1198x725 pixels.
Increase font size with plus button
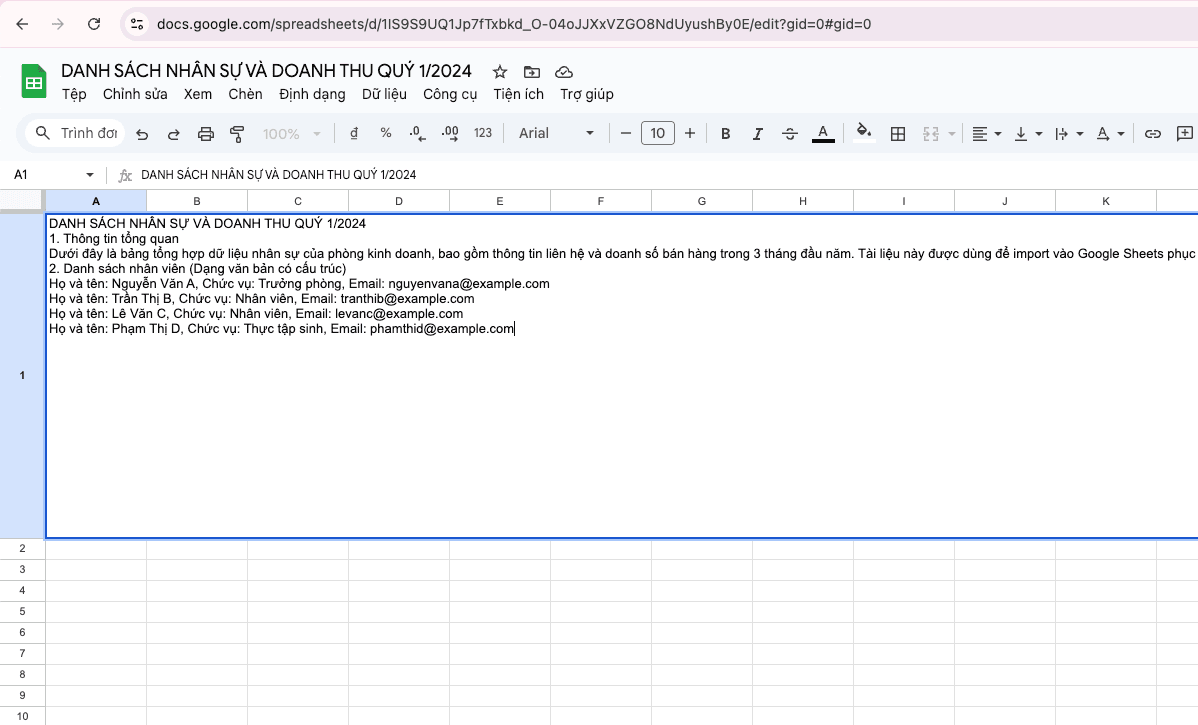point(690,134)
